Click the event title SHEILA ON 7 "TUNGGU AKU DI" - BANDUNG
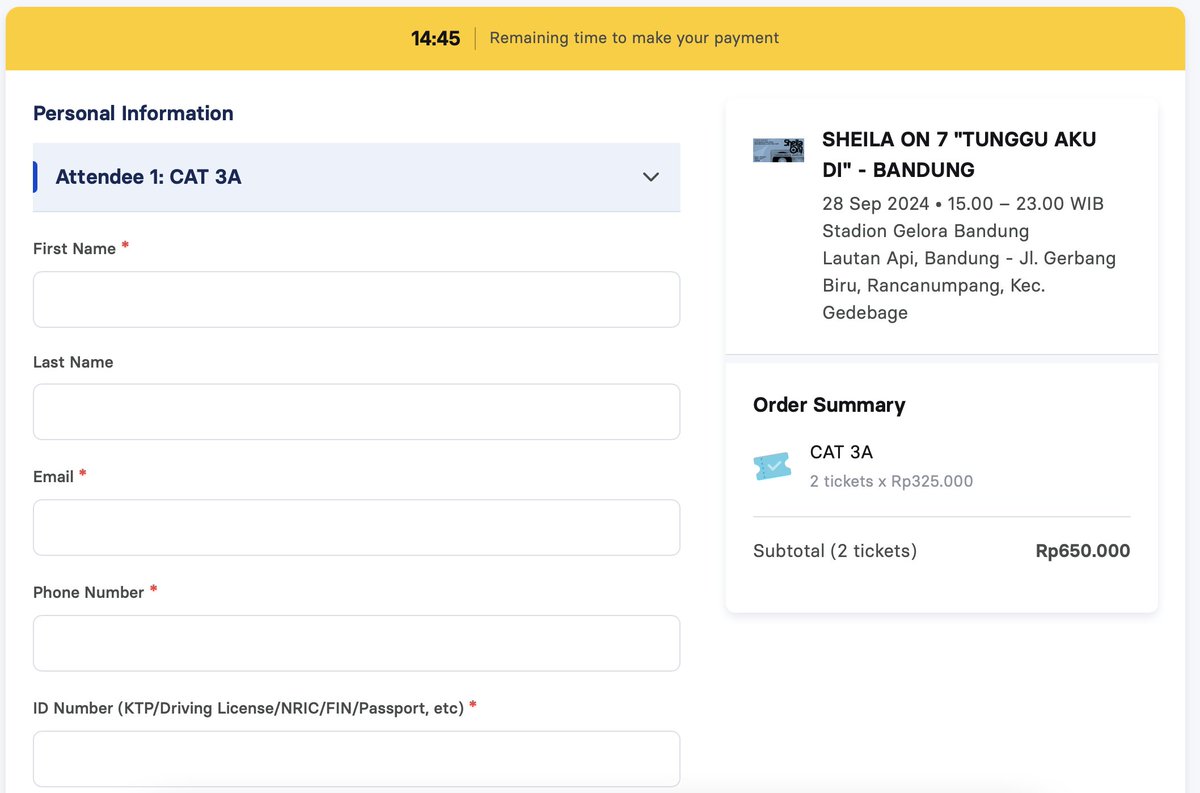The height and width of the screenshot is (793, 1200). [x=959, y=154]
